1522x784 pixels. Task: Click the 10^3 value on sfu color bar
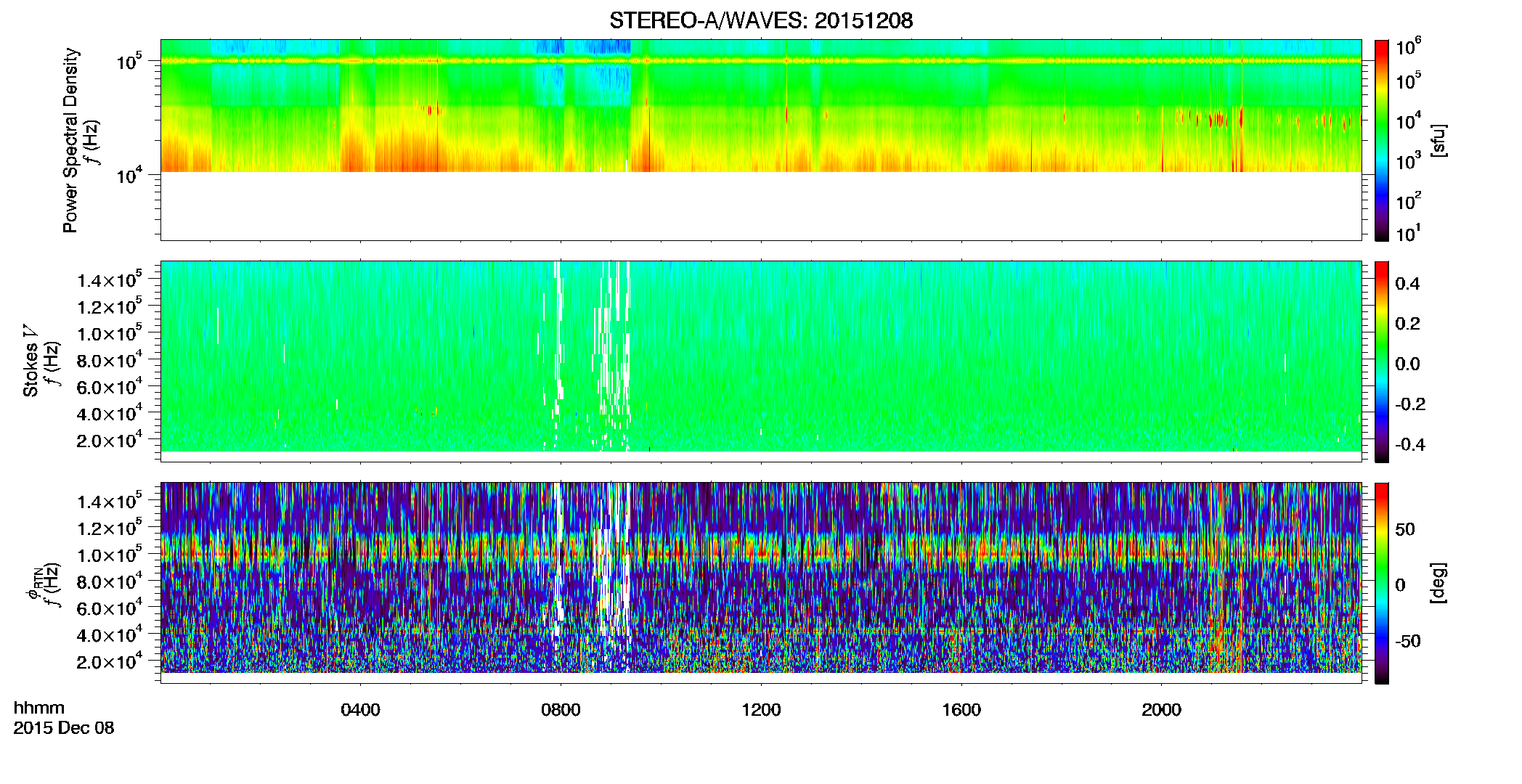[1408, 160]
